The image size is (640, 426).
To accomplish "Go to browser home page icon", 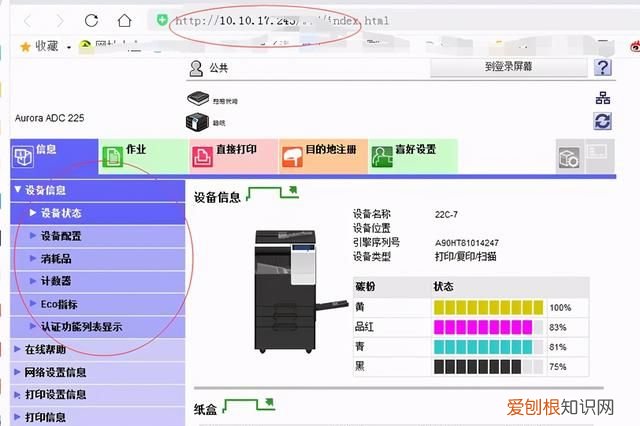I will [x=124, y=20].
